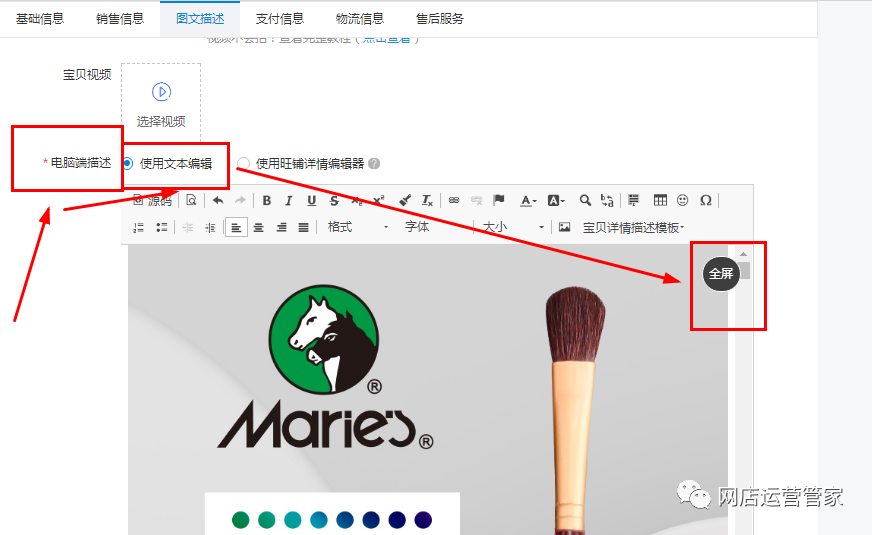Decrease the indent
This screenshot has height=535, width=872.
pos(188,227)
